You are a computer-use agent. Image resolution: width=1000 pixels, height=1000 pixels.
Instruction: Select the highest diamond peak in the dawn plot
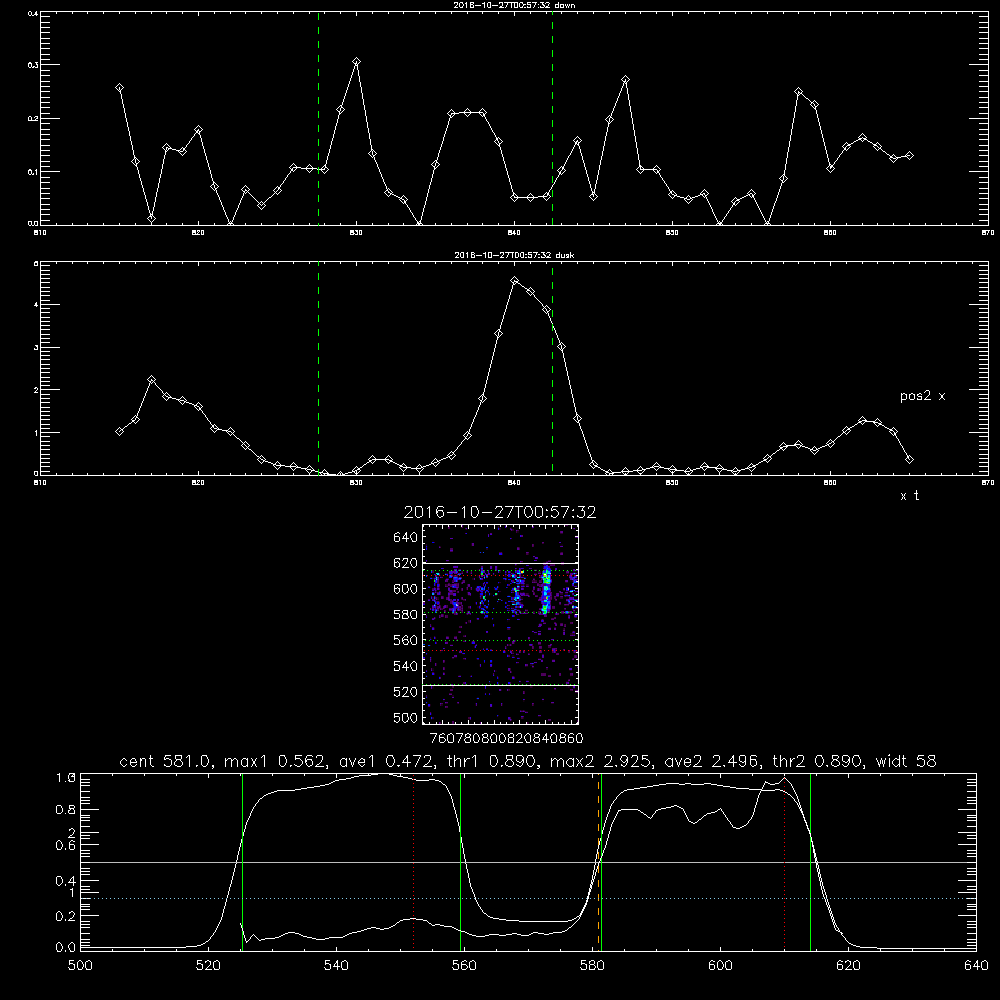357,62
